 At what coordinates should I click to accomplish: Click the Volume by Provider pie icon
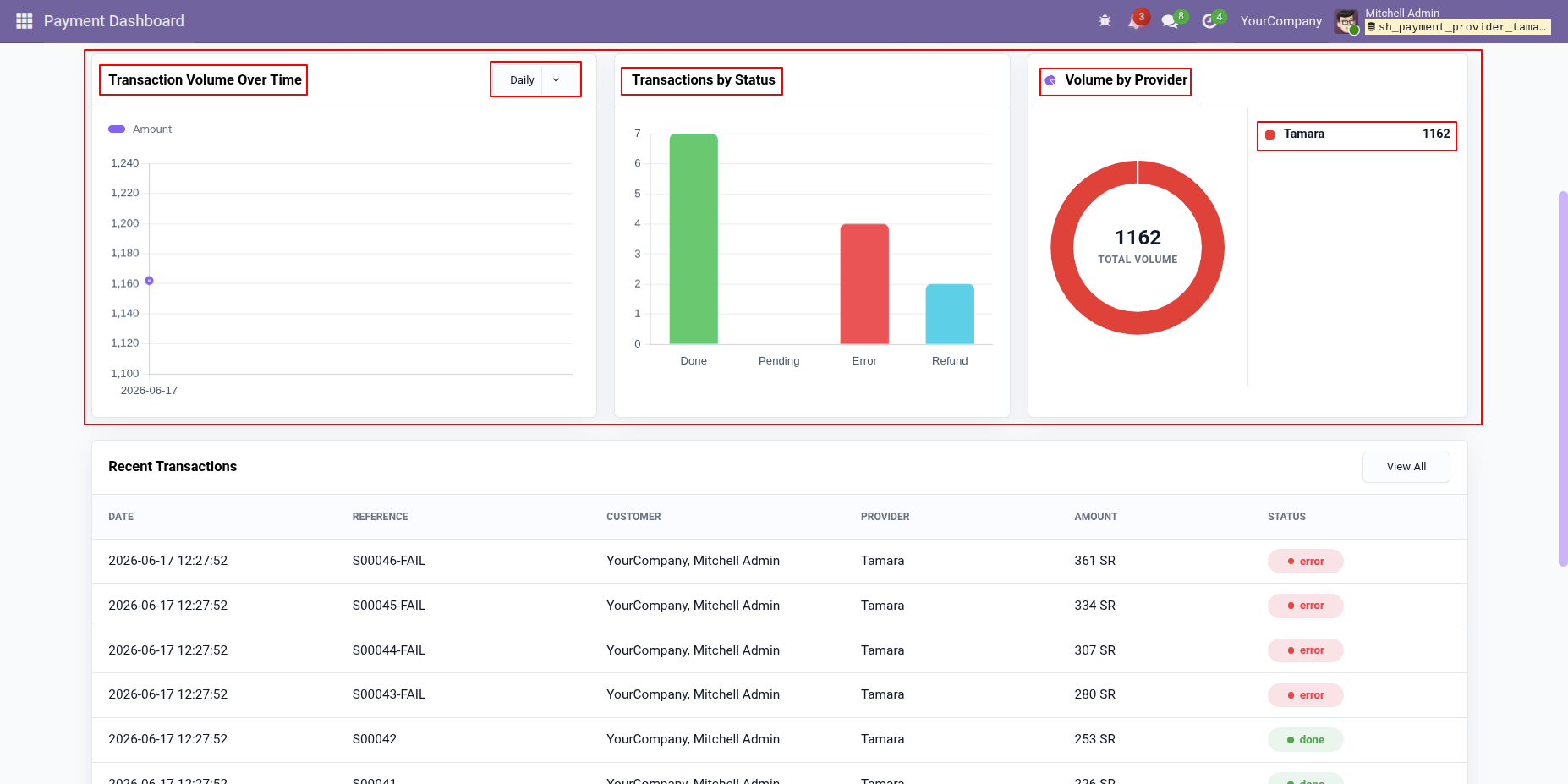click(x=1050, y=80)
